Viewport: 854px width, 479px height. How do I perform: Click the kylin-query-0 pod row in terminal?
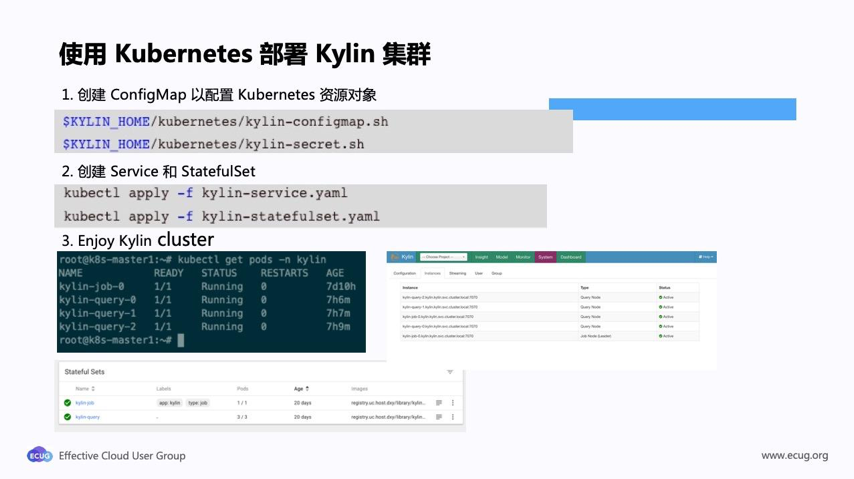(x=205, y=300)
